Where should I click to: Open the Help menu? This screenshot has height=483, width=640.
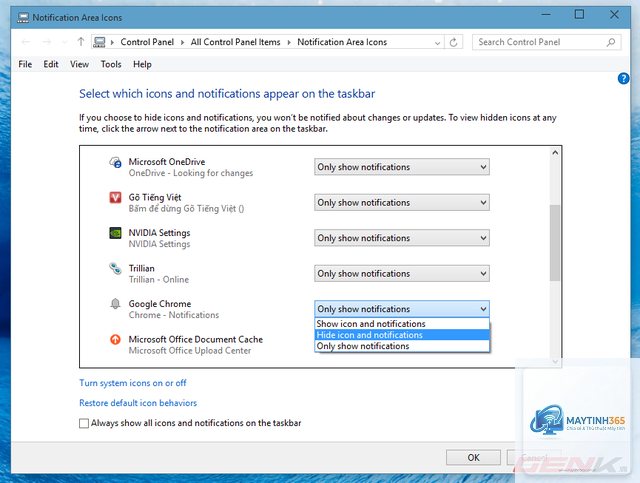pyautogui.click(x=142, y=64)
